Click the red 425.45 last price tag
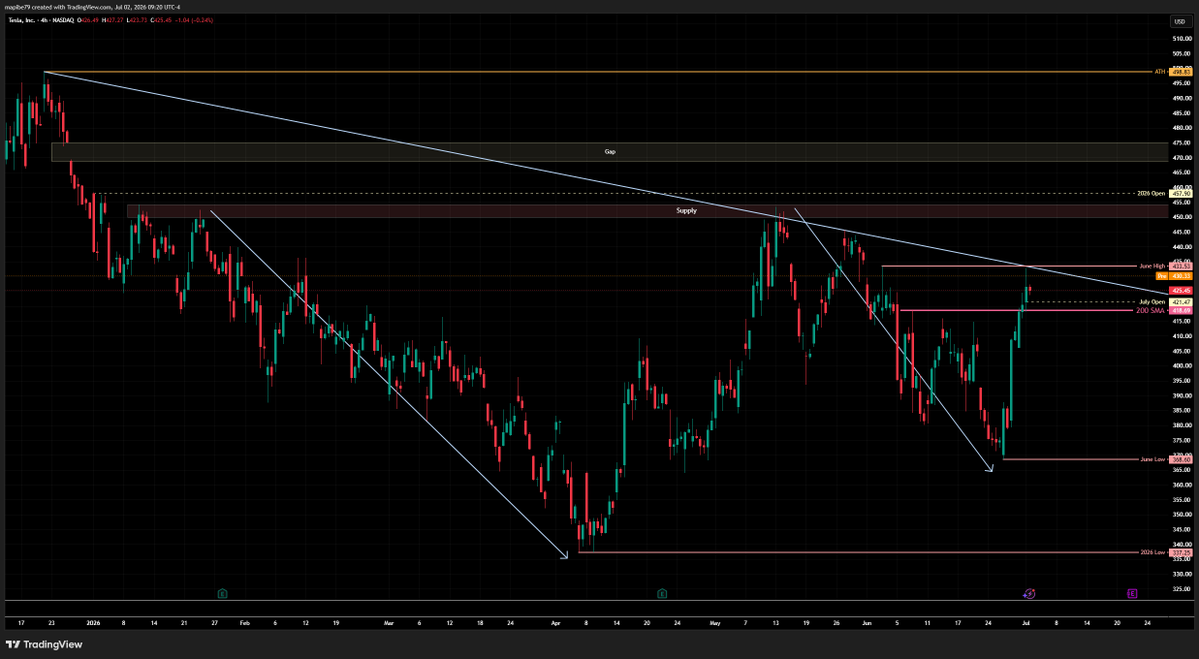 [x=1181, y=291]
